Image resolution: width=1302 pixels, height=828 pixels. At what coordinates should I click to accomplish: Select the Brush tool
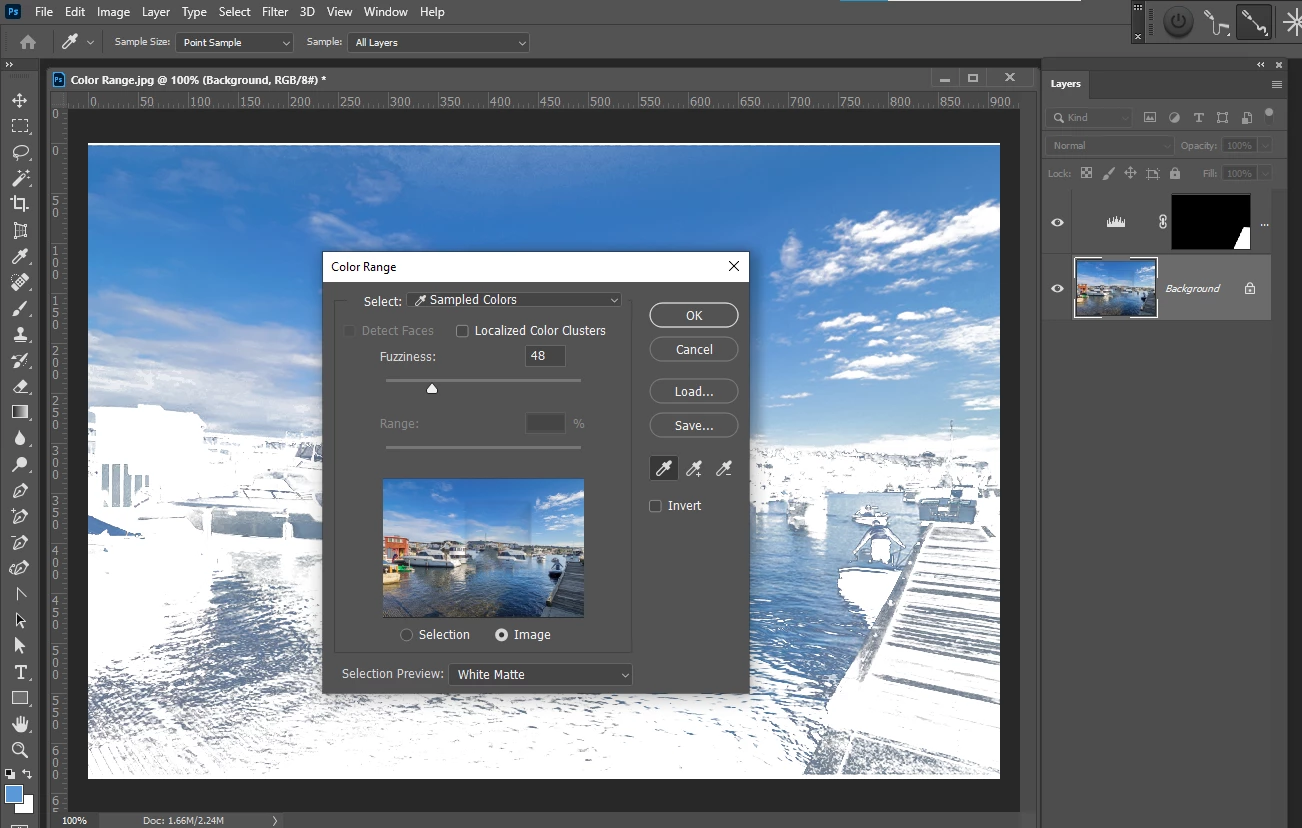(x=20, y=308)
